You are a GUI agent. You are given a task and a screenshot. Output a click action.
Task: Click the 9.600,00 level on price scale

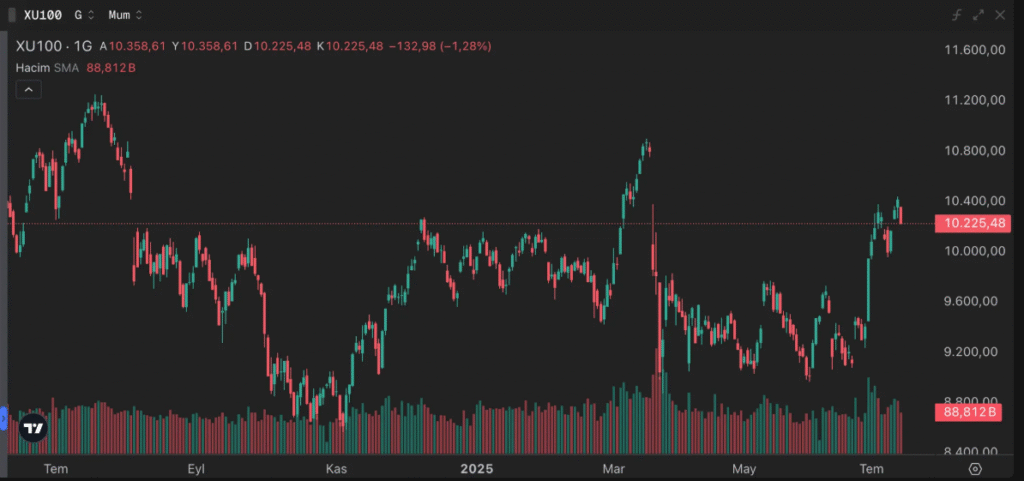(975, 301)
